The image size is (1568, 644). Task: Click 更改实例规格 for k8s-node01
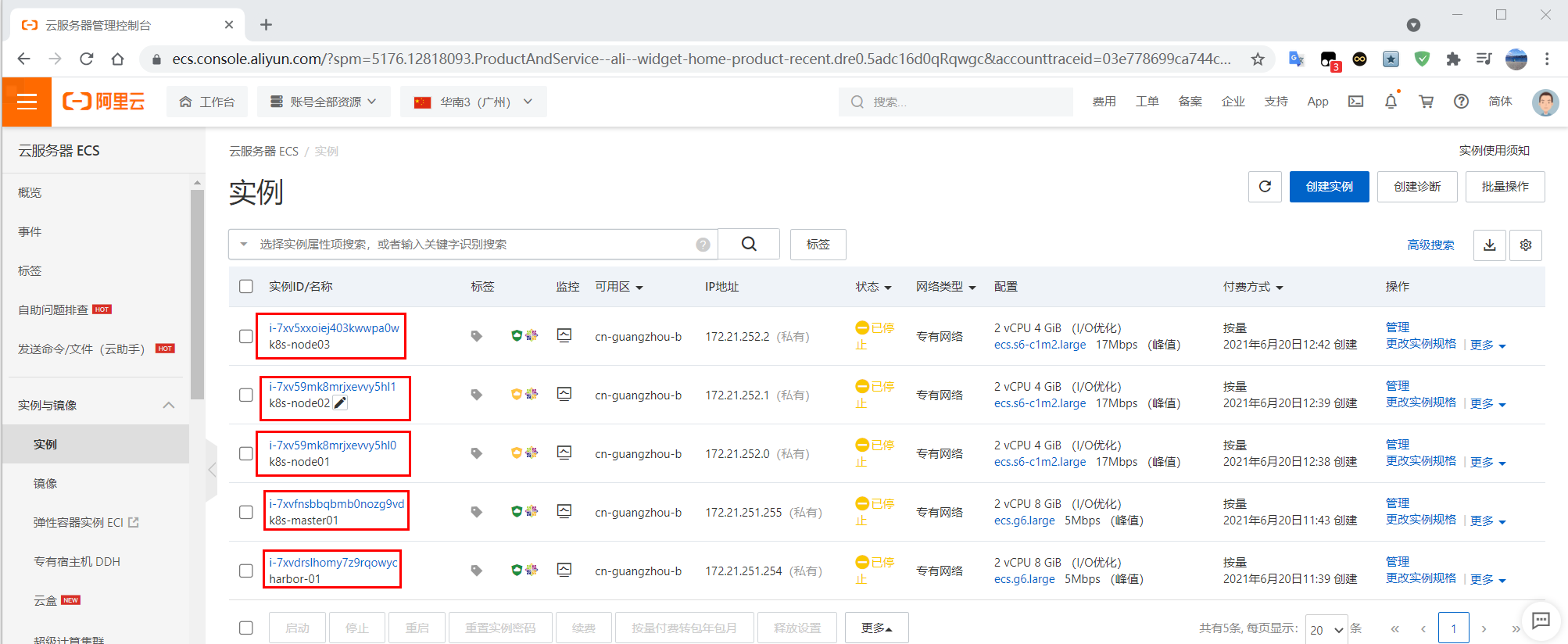coord(1421,460)
